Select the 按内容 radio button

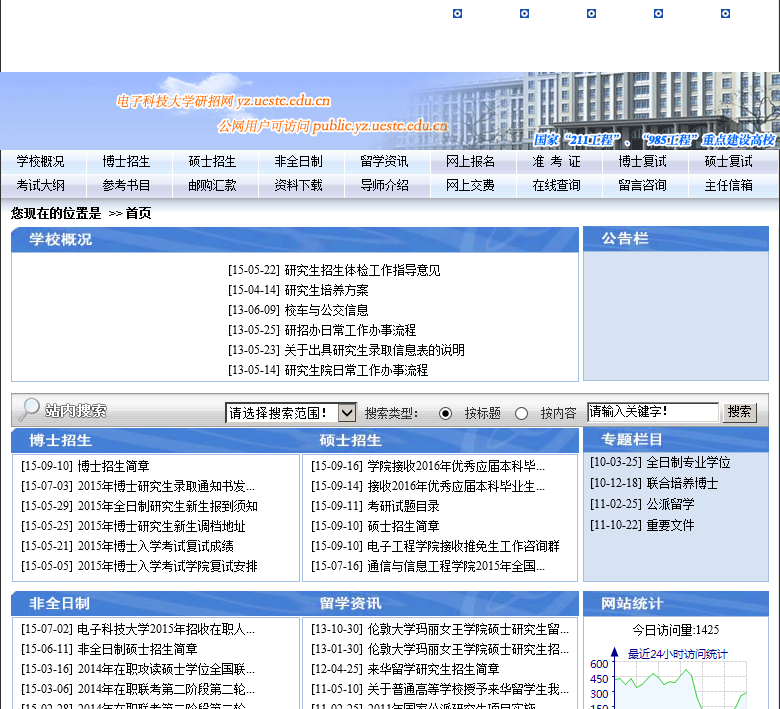pyautogui.click(x=521, y=413)
